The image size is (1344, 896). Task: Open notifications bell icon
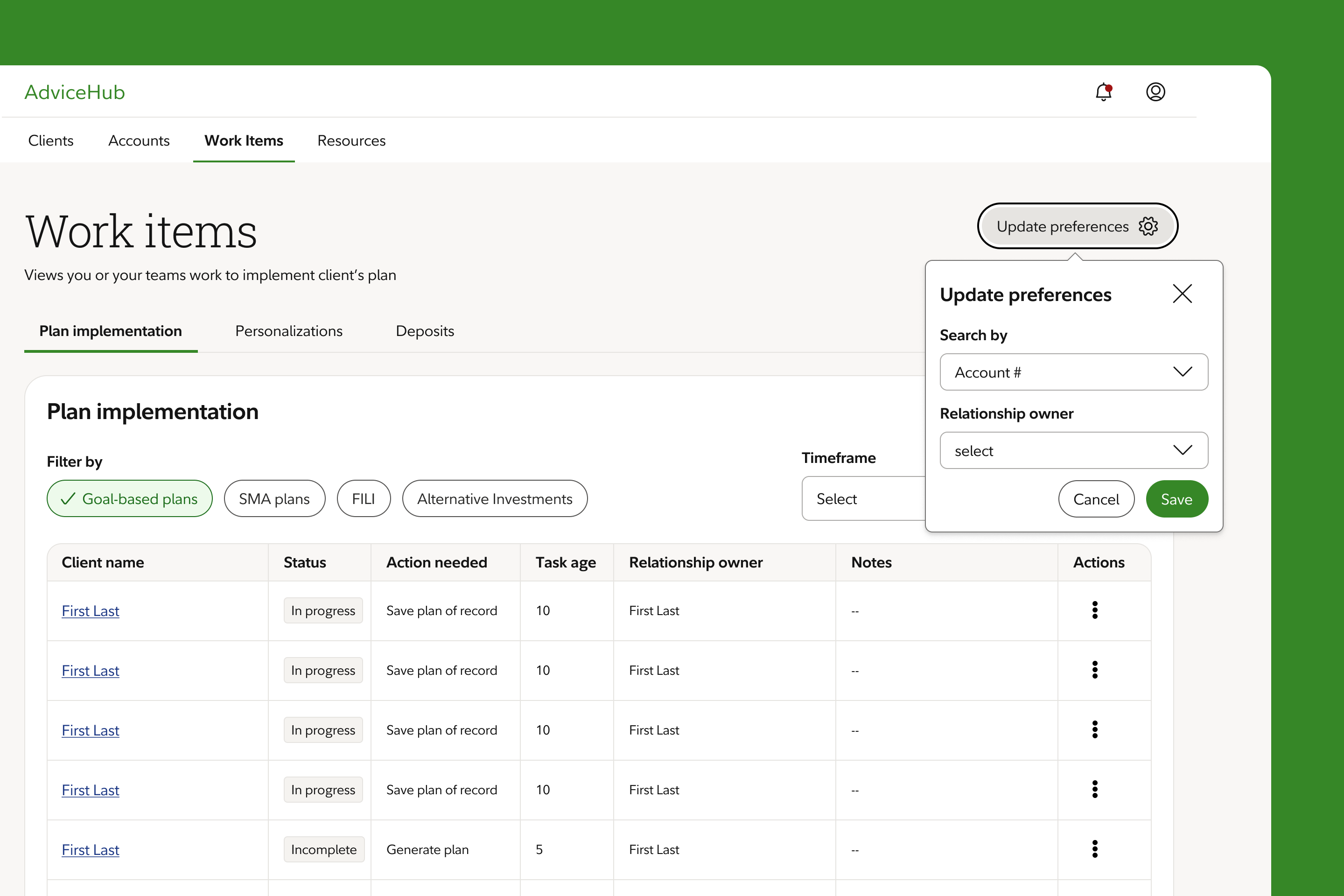pos(1103,92)
